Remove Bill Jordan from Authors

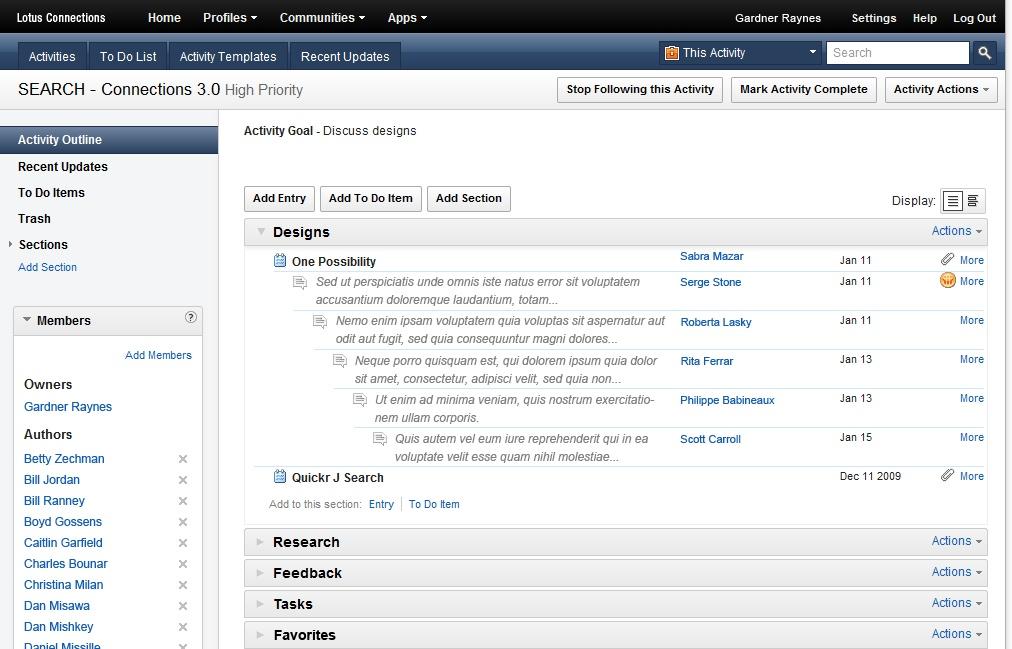coord(183,480)
